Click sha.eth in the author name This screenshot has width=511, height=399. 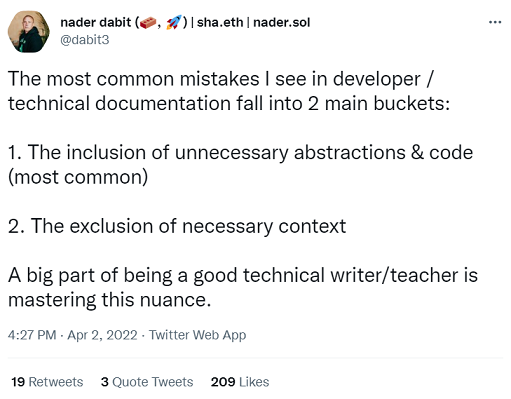[x=220, y=22]
